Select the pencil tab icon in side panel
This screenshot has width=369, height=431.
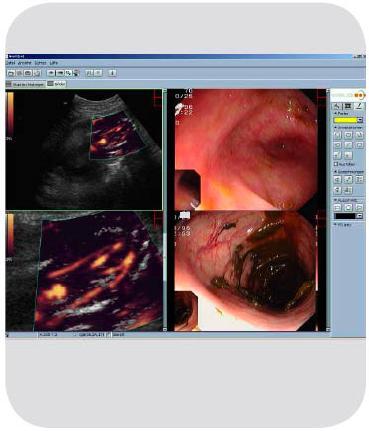[x=359, y=106]
